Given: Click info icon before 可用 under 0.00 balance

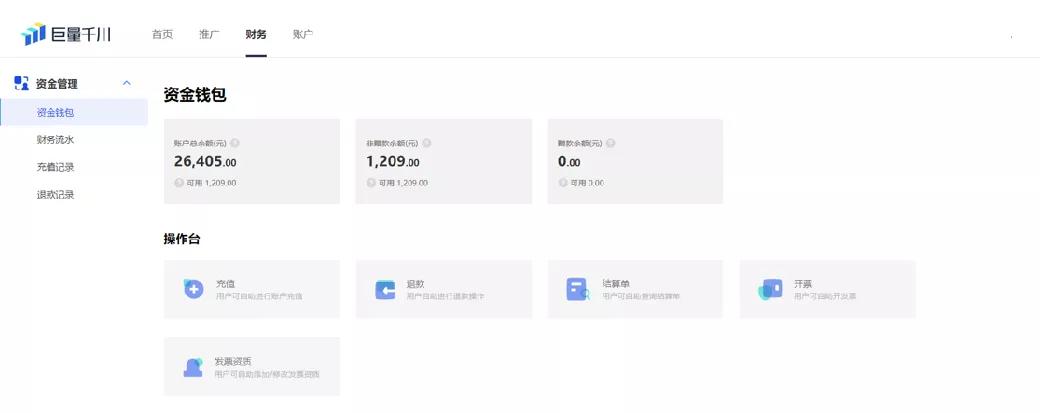Looking at the screenshot, I should [x=563, y=183].
